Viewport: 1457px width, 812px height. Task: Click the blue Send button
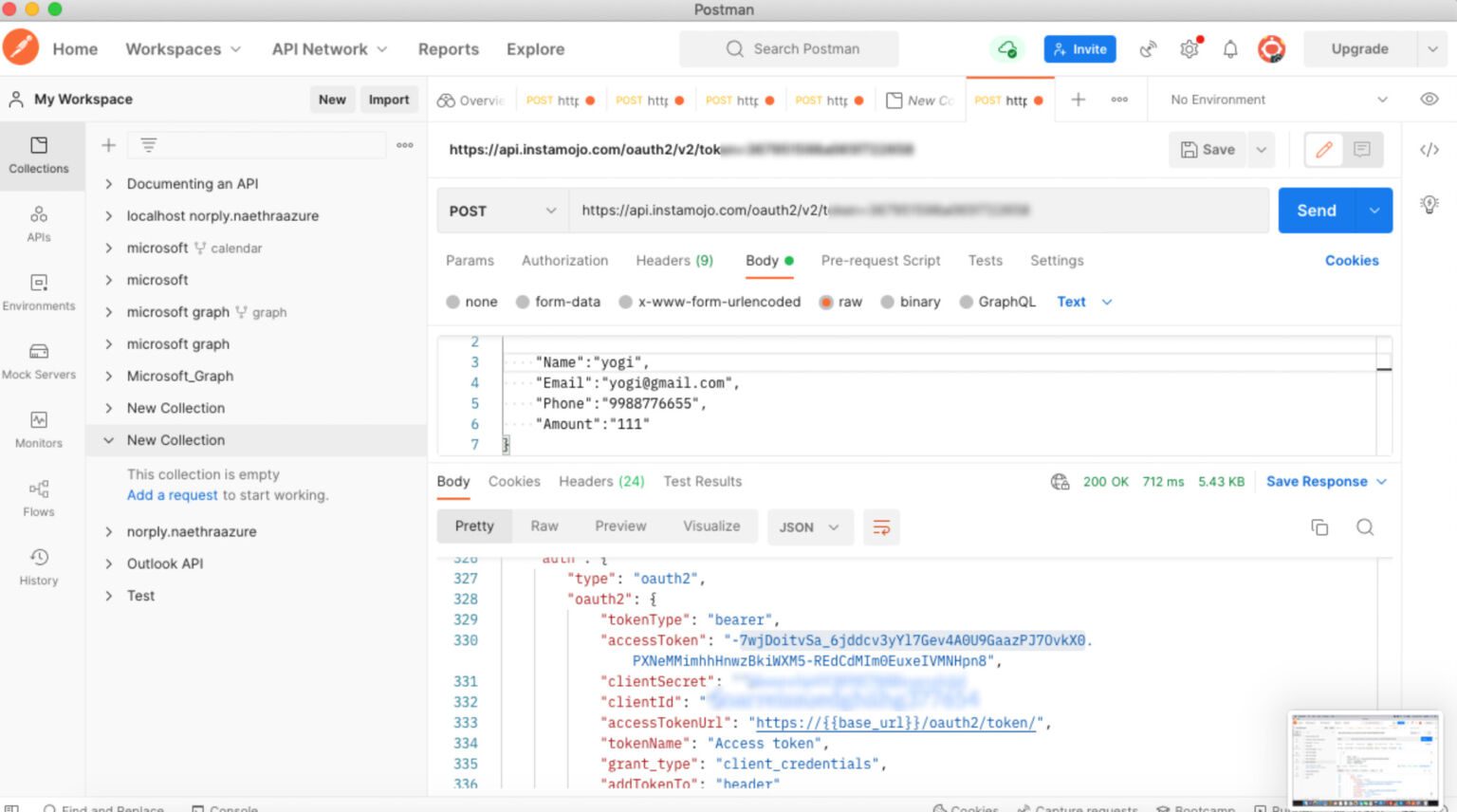pos(1316,211)
